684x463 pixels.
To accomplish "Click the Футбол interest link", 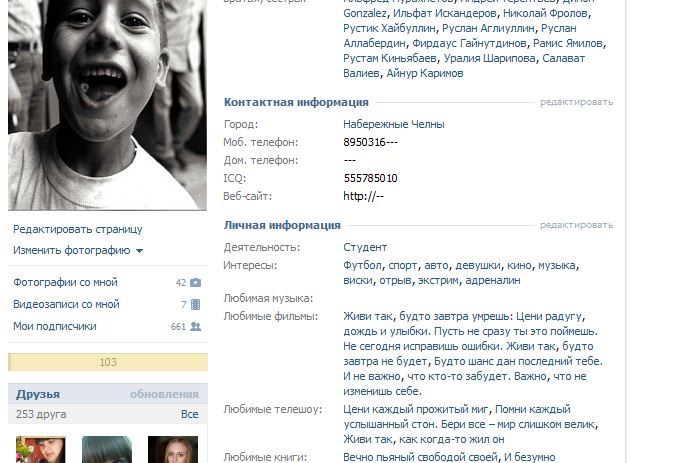I will 362,265.
